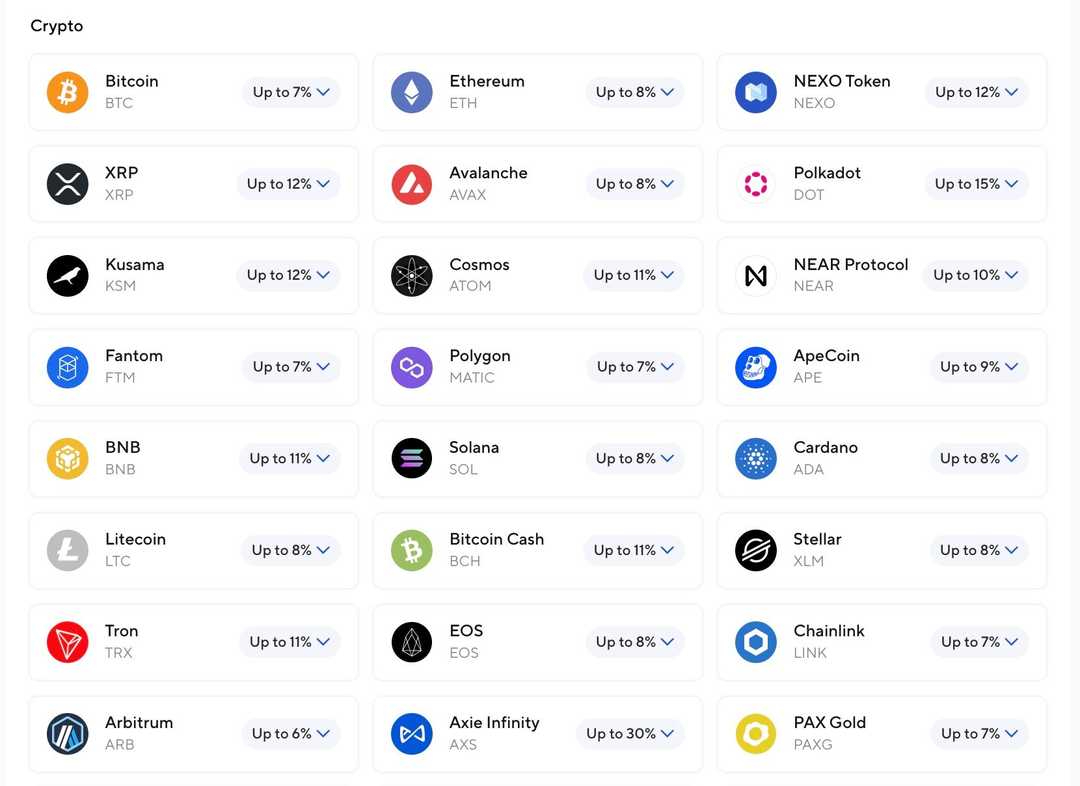Click the Cosmos atom logo icon

(x=412, y=275)
